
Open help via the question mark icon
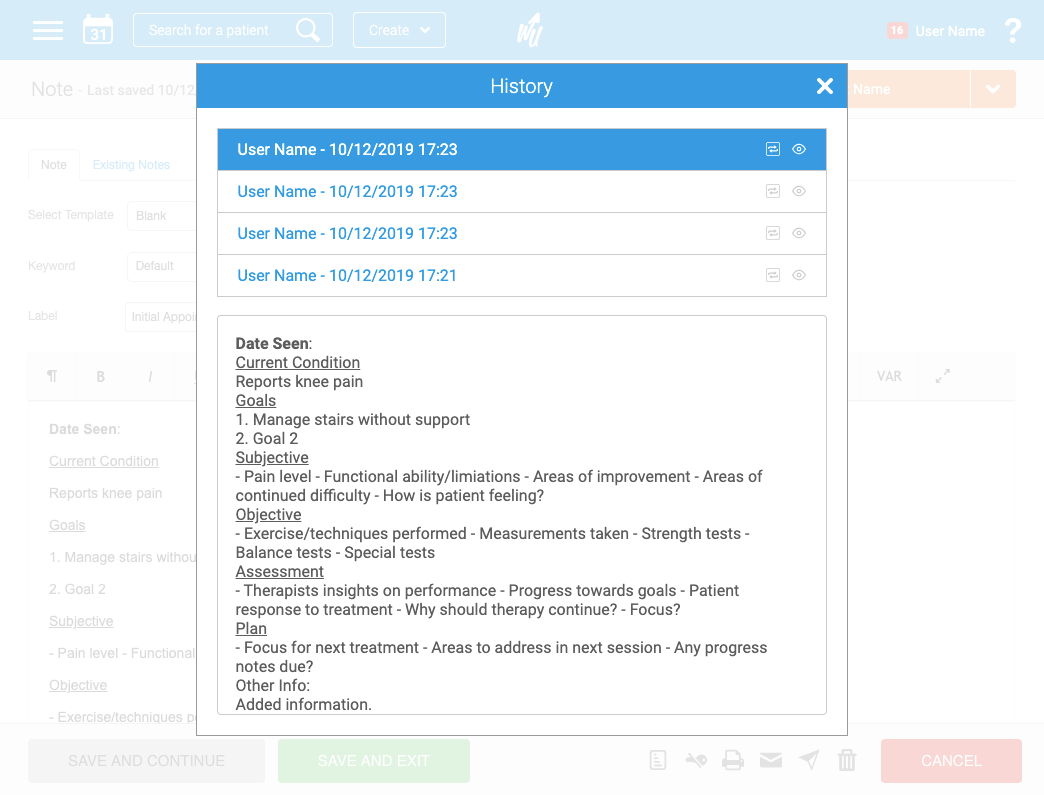[x=1013, y=31]
